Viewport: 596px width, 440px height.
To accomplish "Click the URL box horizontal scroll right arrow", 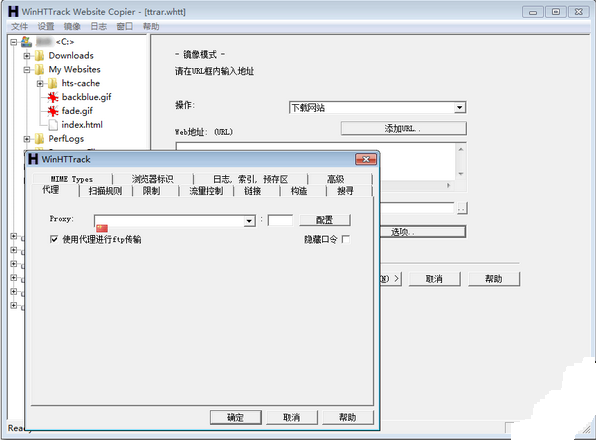I will click(449, 185).
